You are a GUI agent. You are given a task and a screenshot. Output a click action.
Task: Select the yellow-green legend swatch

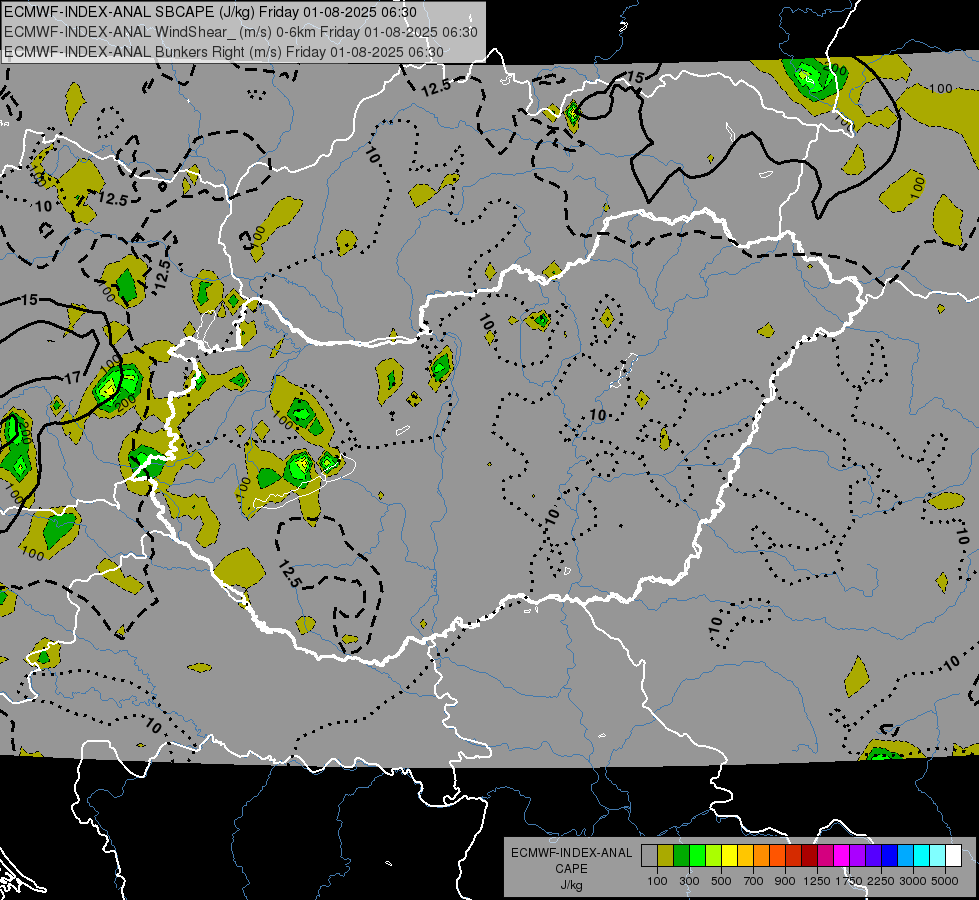point(714,855)
